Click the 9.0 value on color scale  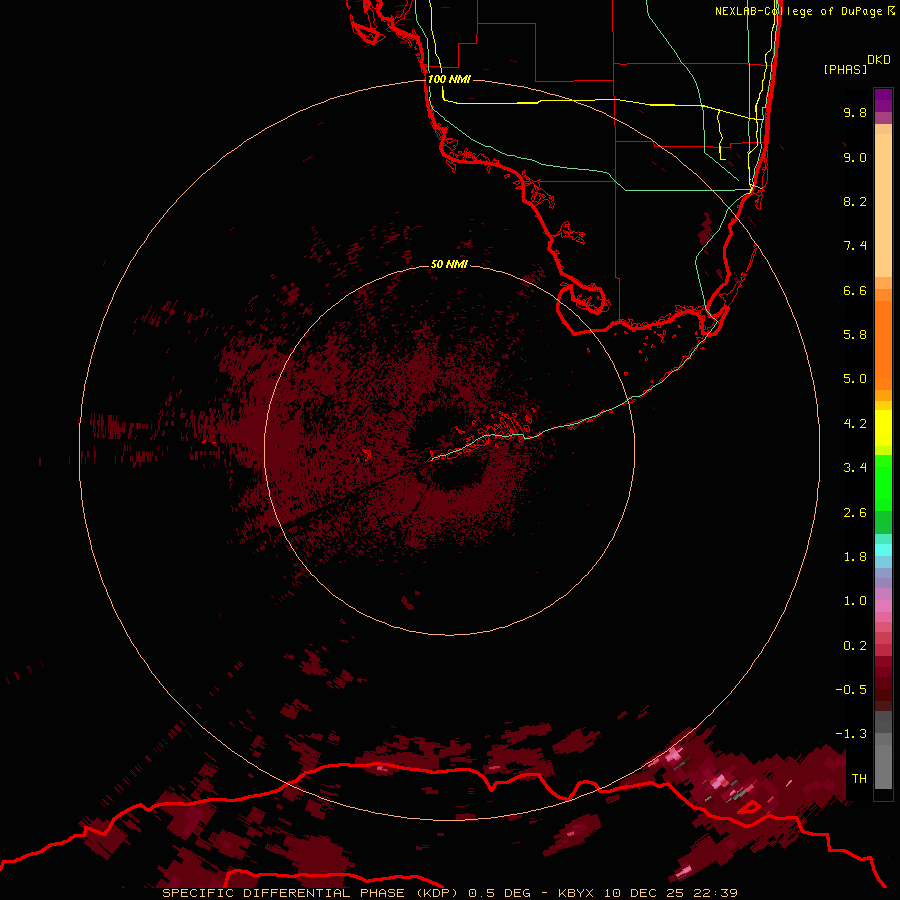point(855,157)
